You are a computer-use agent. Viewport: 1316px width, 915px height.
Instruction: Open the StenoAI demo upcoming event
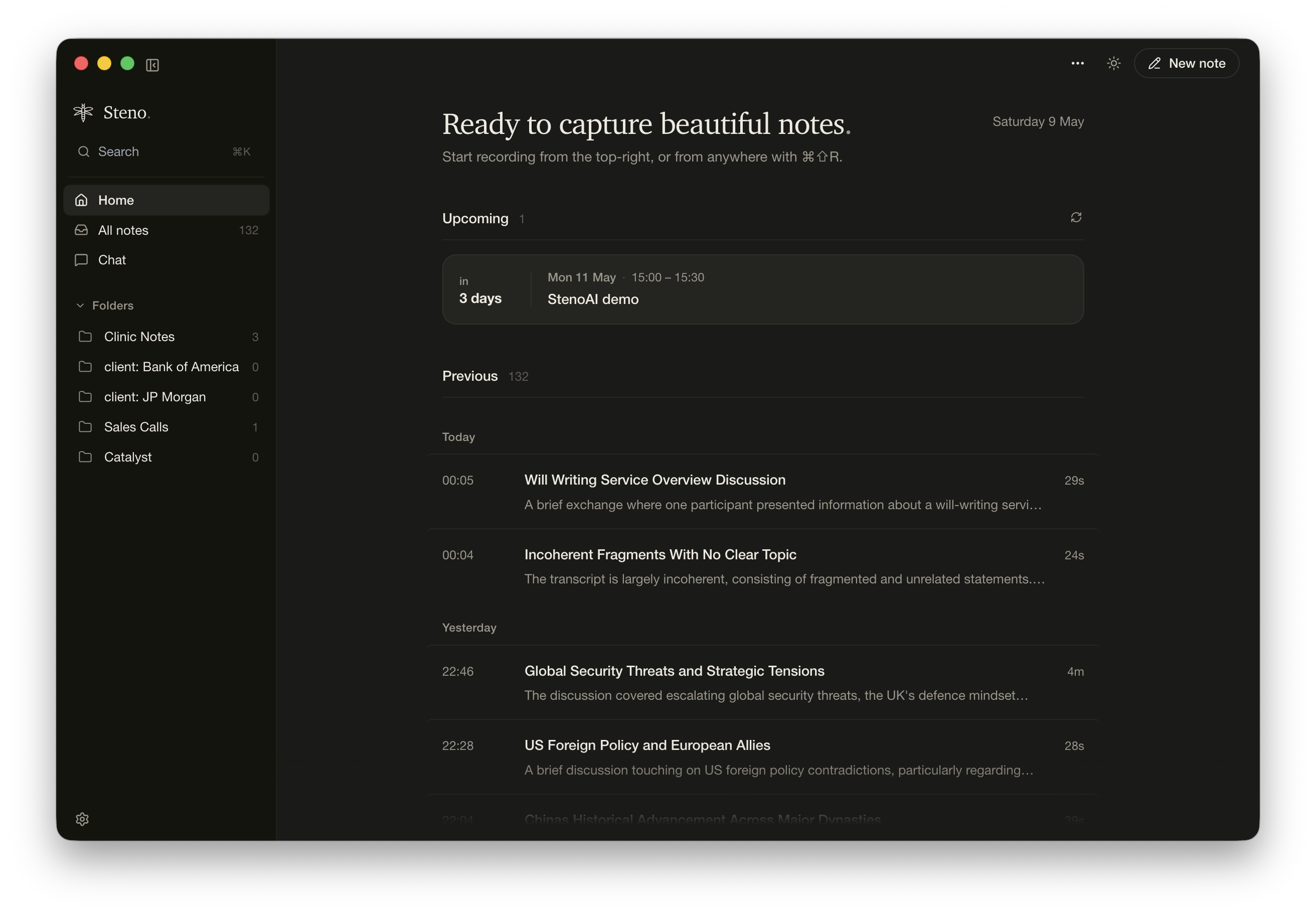(763, 289)
